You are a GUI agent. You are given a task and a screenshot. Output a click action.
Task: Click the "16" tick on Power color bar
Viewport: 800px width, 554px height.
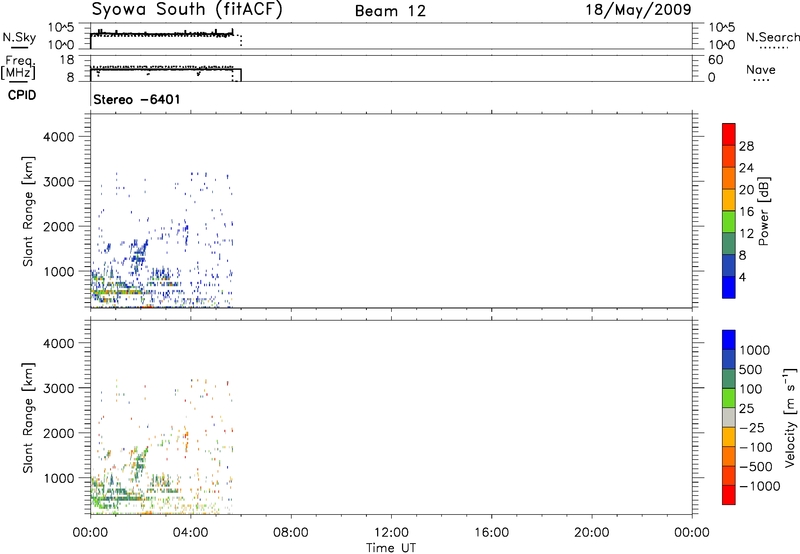[746, 212]
